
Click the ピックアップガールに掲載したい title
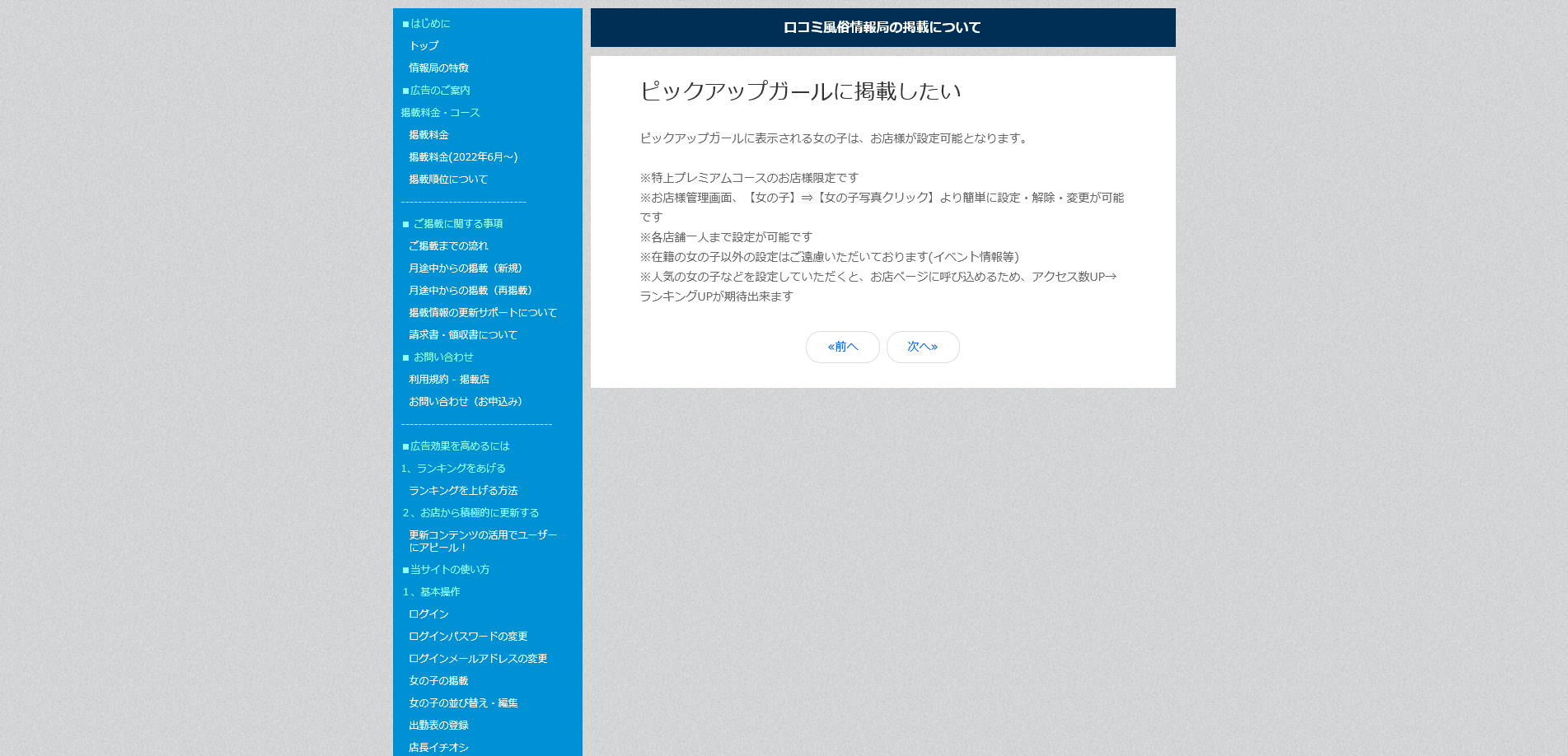pyautogui.click(x=800, y=91)
